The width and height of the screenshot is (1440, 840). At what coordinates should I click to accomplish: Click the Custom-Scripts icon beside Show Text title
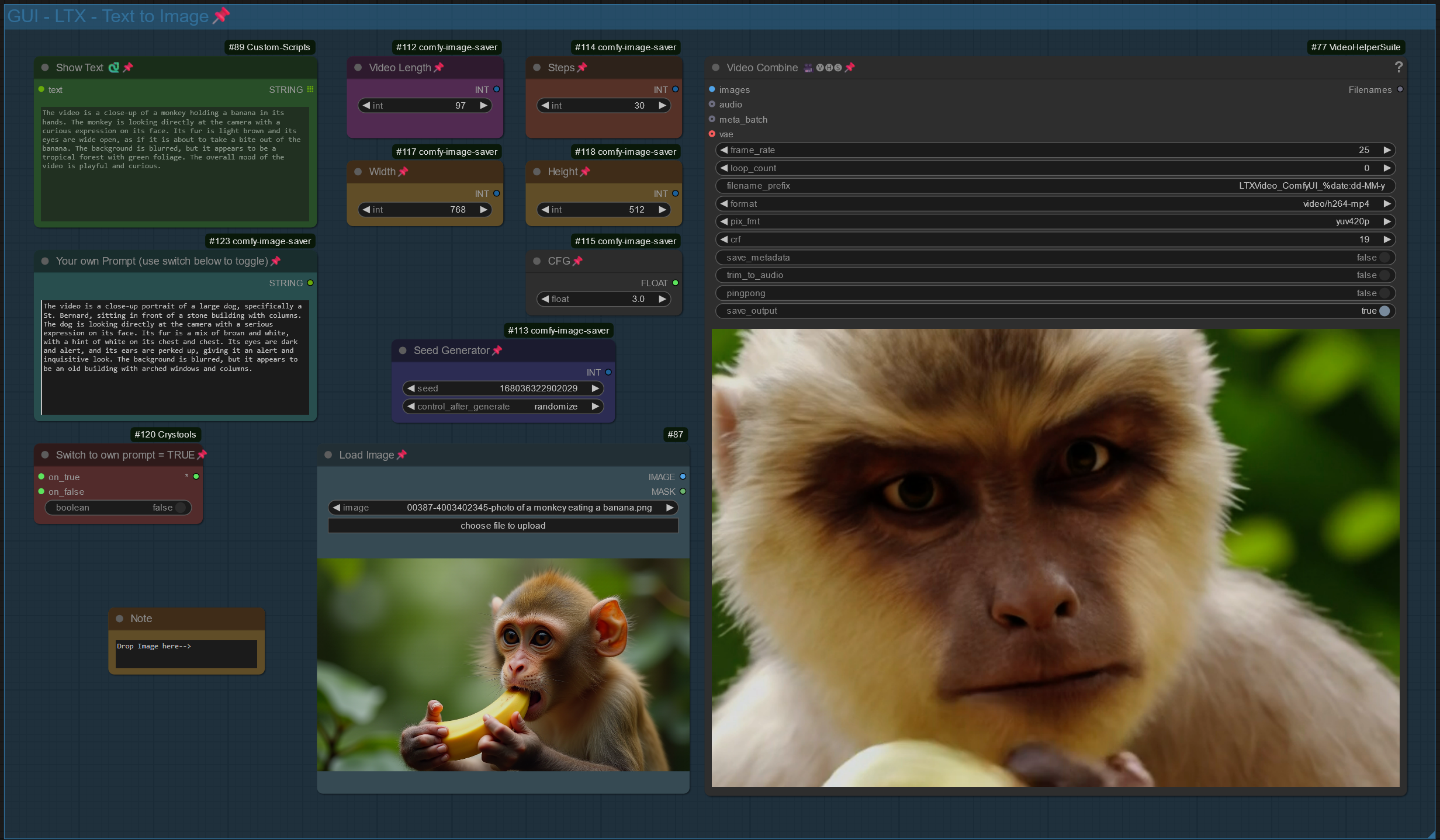(114, 68)
